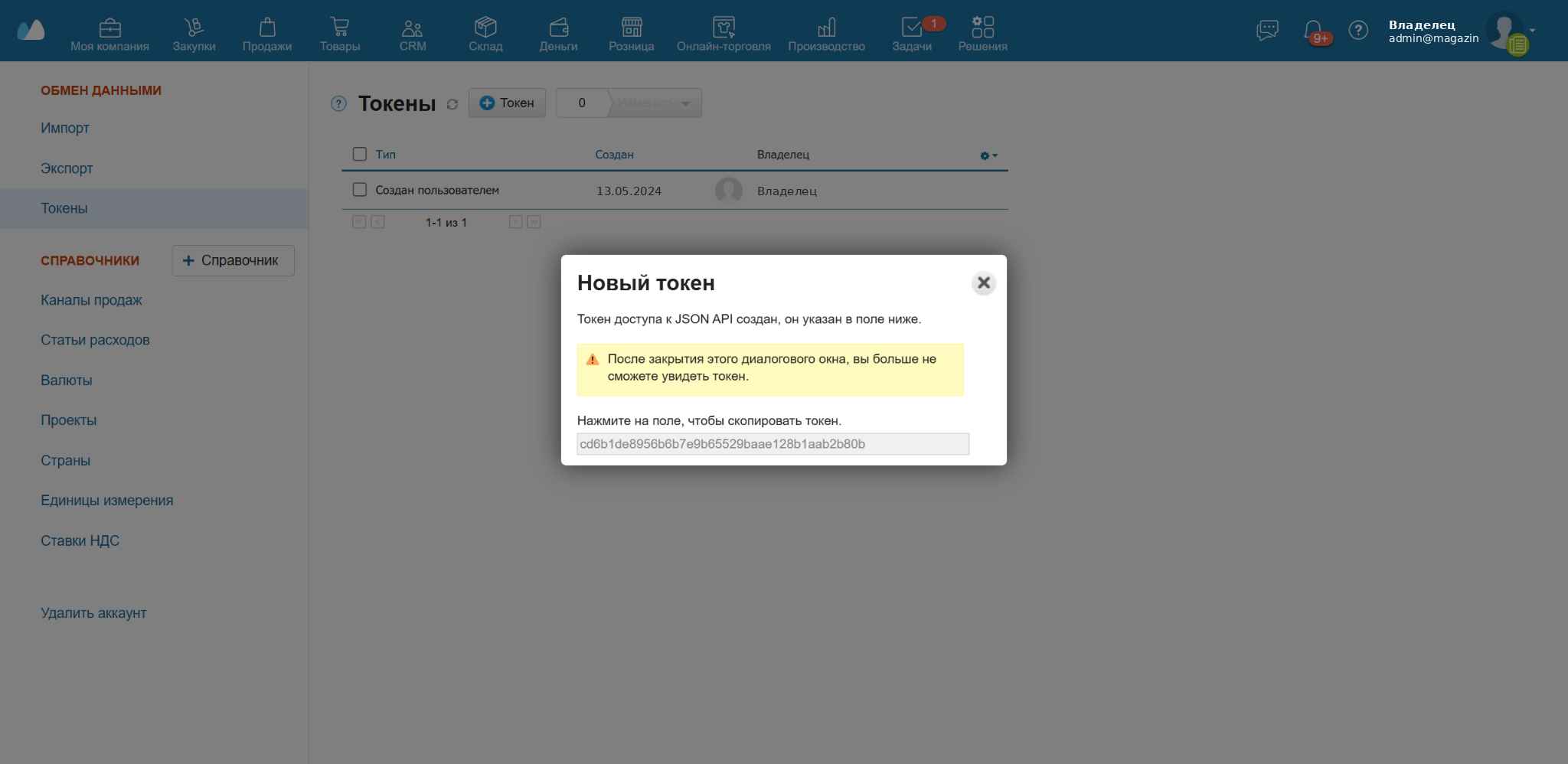Image resolution: width=1568 pixels, height=764 pixels.
Task: Click the Удалить аккаунт link
Action: point(93,613)
